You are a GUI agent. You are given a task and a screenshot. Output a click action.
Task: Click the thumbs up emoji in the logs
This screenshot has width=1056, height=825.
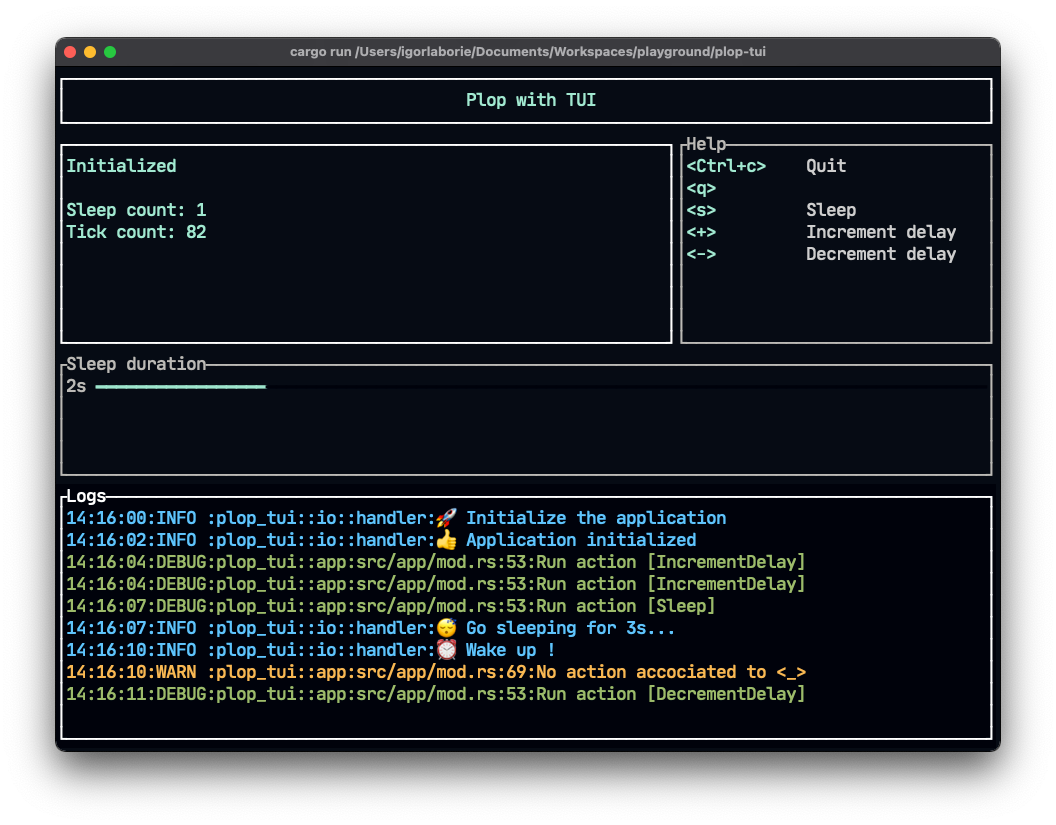click(x=446, y=540)
